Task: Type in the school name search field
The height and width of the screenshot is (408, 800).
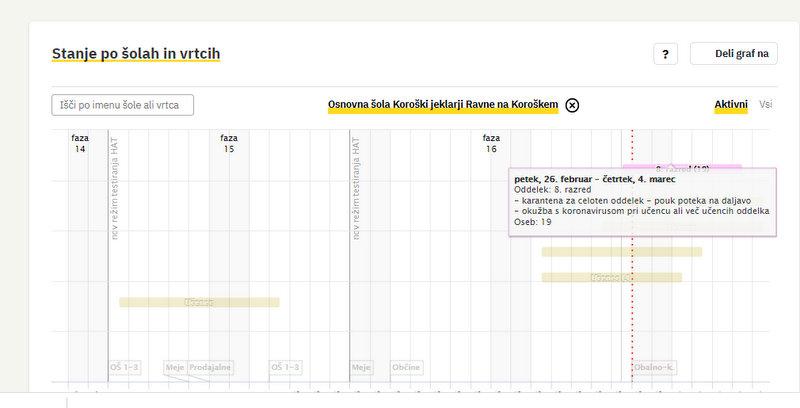Action: click(122, 105)
